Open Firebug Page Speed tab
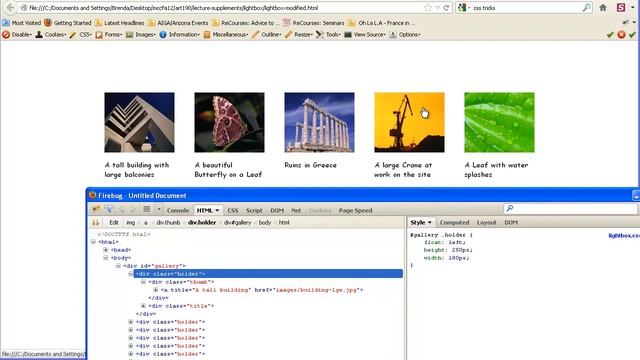The height and width of the screenshot is (360, 640). (356, 211)
